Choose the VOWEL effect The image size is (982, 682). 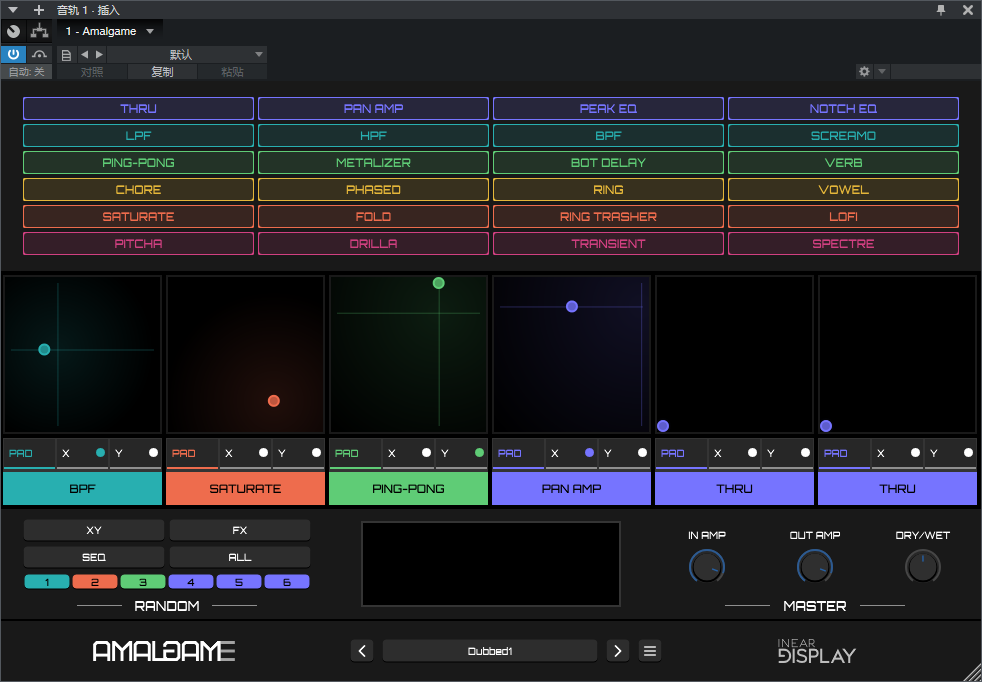(843, 189)
